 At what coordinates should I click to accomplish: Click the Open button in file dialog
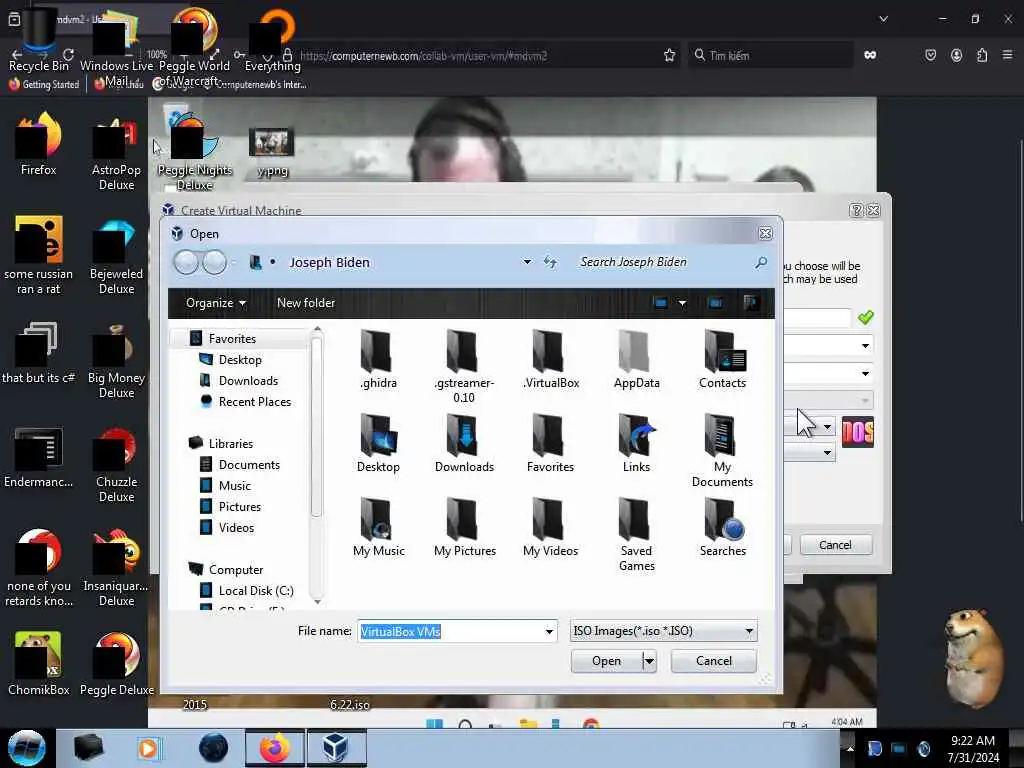tap(606, 662)
